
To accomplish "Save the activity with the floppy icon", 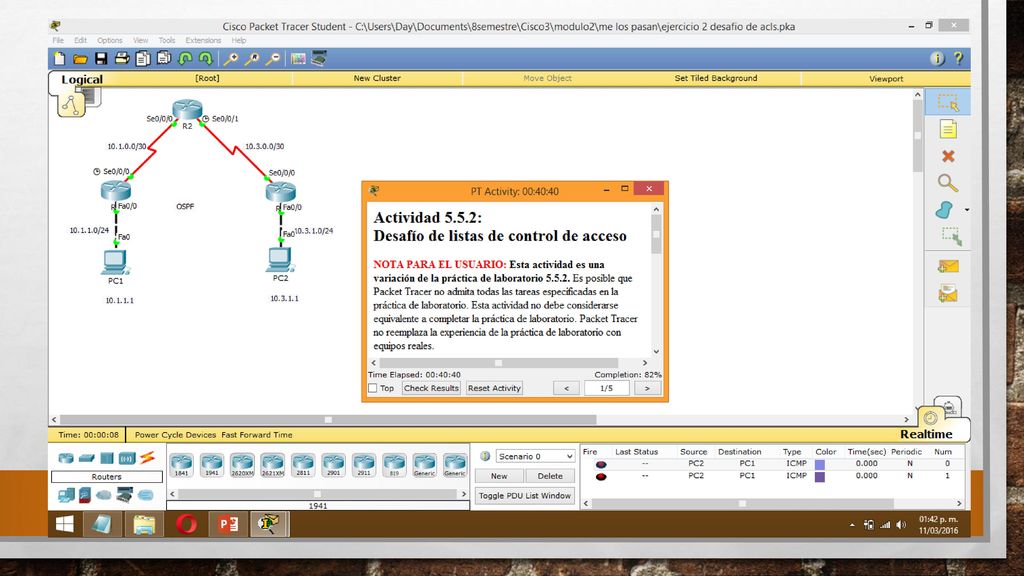I will pyautogui.click(x=101, y=59).
